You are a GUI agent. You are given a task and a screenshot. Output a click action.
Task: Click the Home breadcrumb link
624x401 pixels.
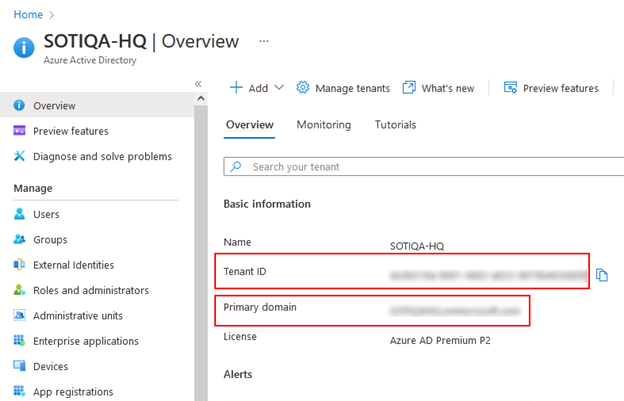[28, 14]
